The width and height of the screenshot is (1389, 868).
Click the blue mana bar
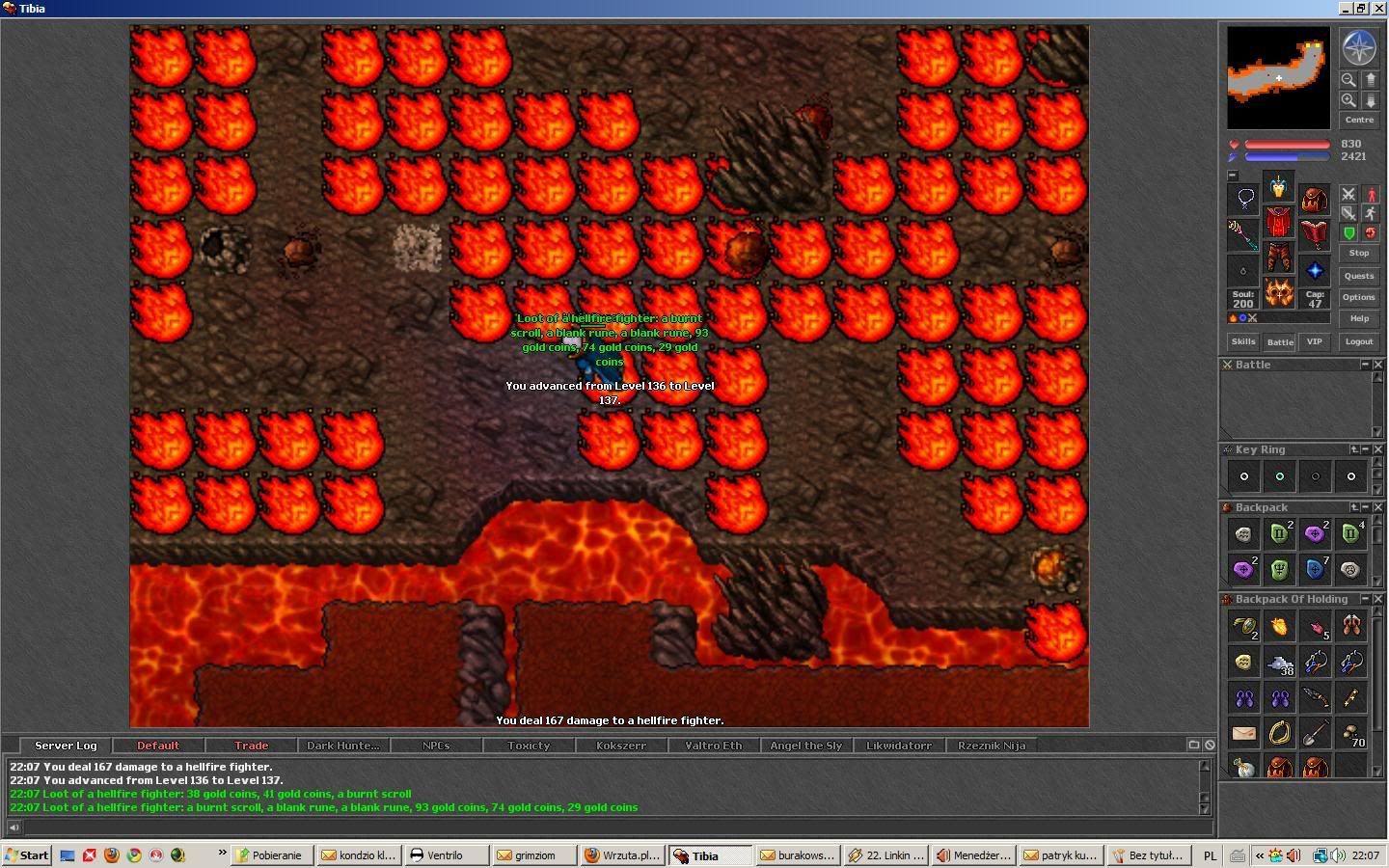[x=1288, y=156]
